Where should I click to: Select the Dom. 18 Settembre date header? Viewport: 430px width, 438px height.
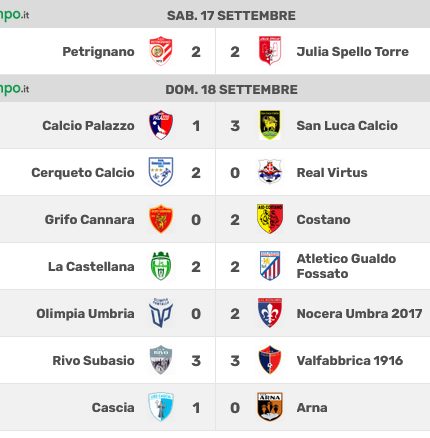[x=231, y=90]
